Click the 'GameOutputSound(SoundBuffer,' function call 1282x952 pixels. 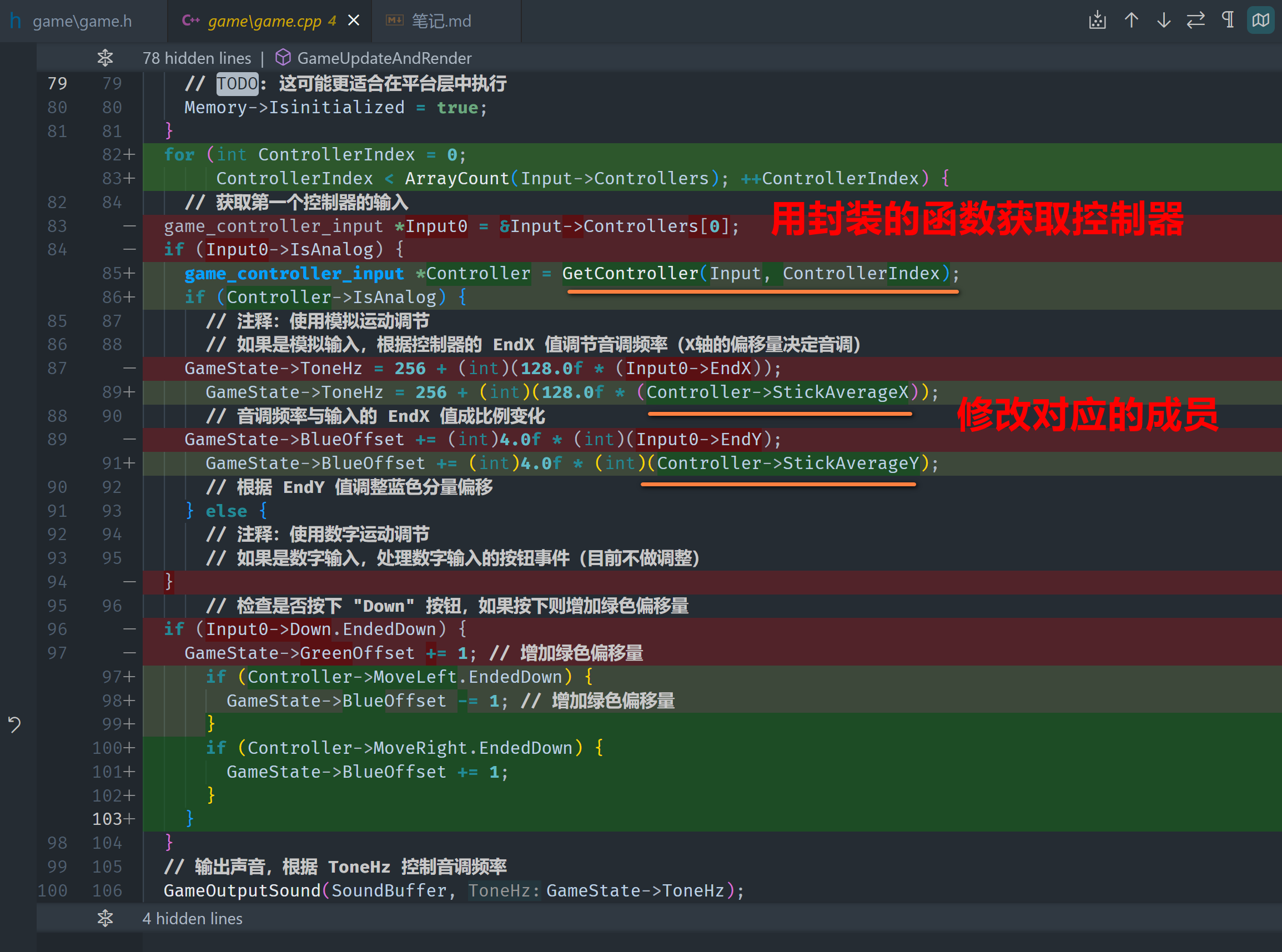tap(310, 891)
